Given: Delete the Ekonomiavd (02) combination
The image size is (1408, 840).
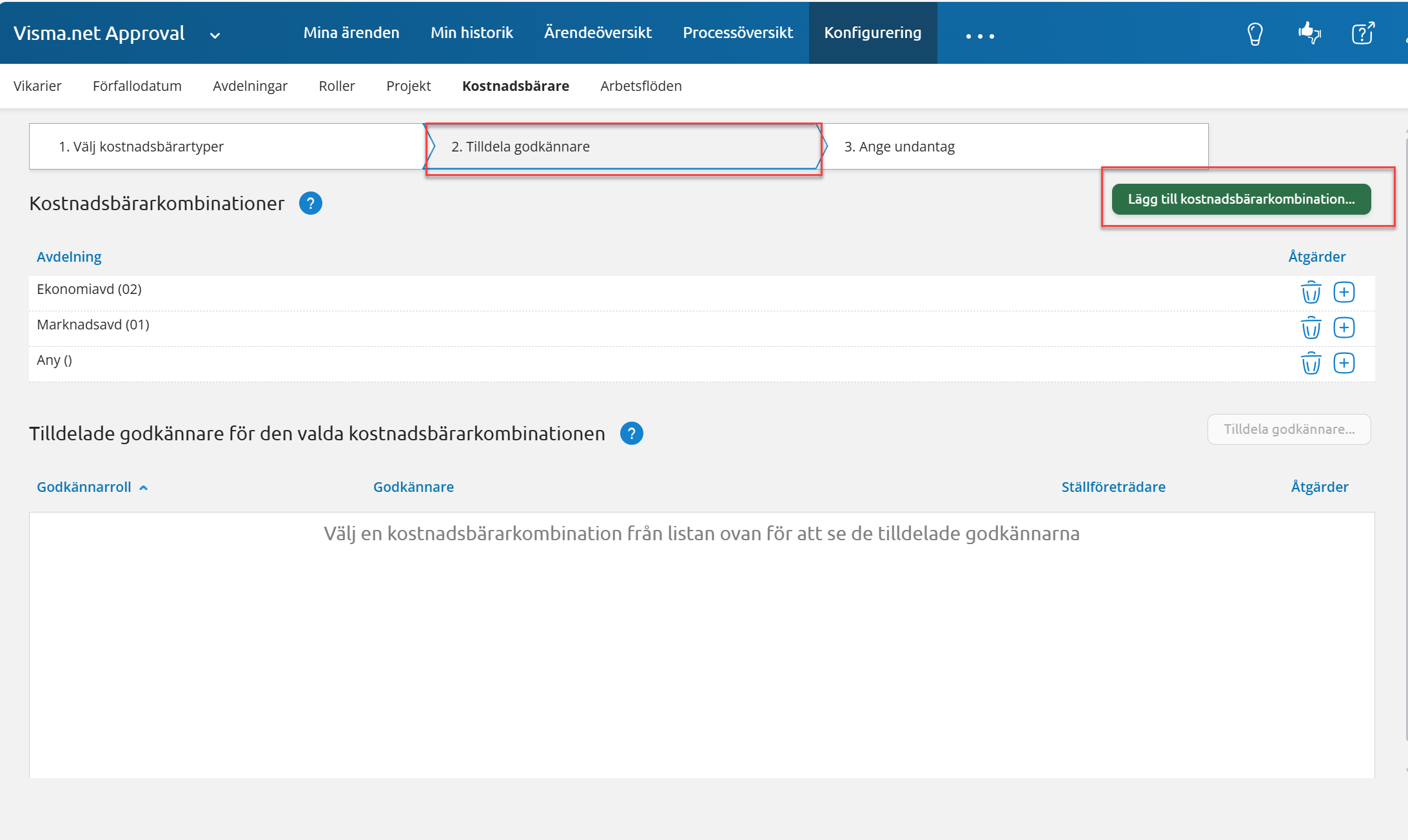Looking at the screenshot, I should [x=1311, y=293].
